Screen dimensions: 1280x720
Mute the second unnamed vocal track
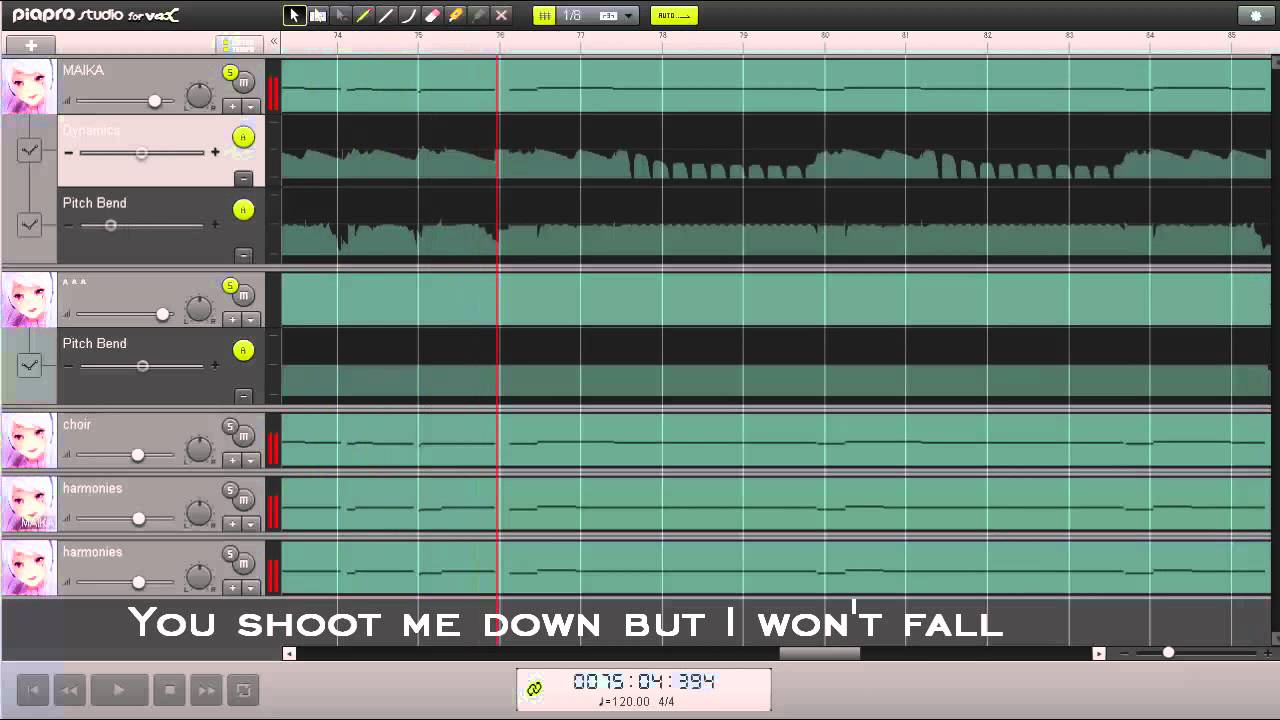244,296
